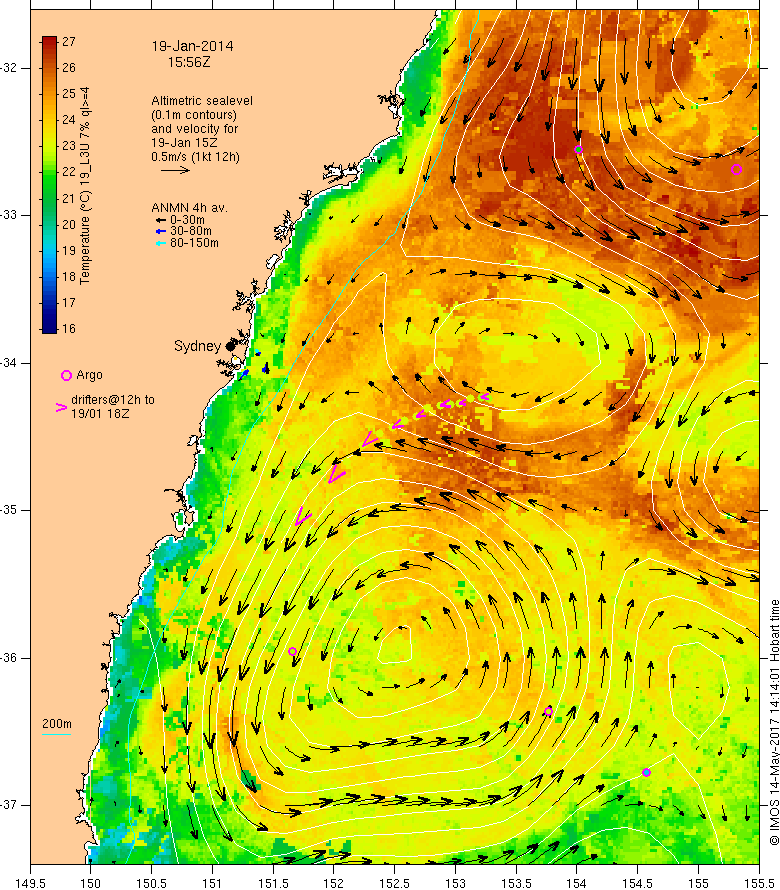This screenshot has height=890, width=780.
Task: Click the 149.5 longitude axis label
Action: [30, 883]
